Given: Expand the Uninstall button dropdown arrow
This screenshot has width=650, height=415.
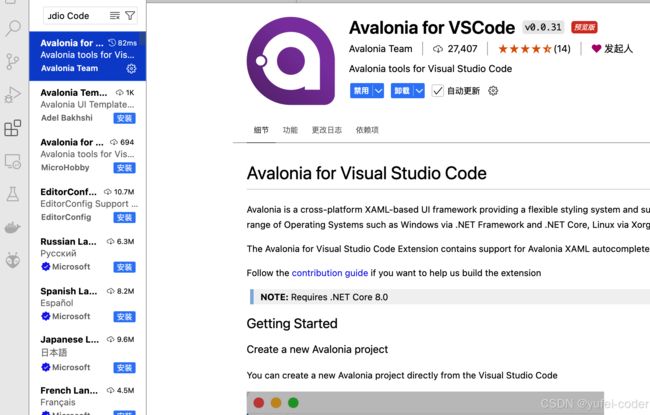Looking at the screenshot, I should tap(419, 91).
